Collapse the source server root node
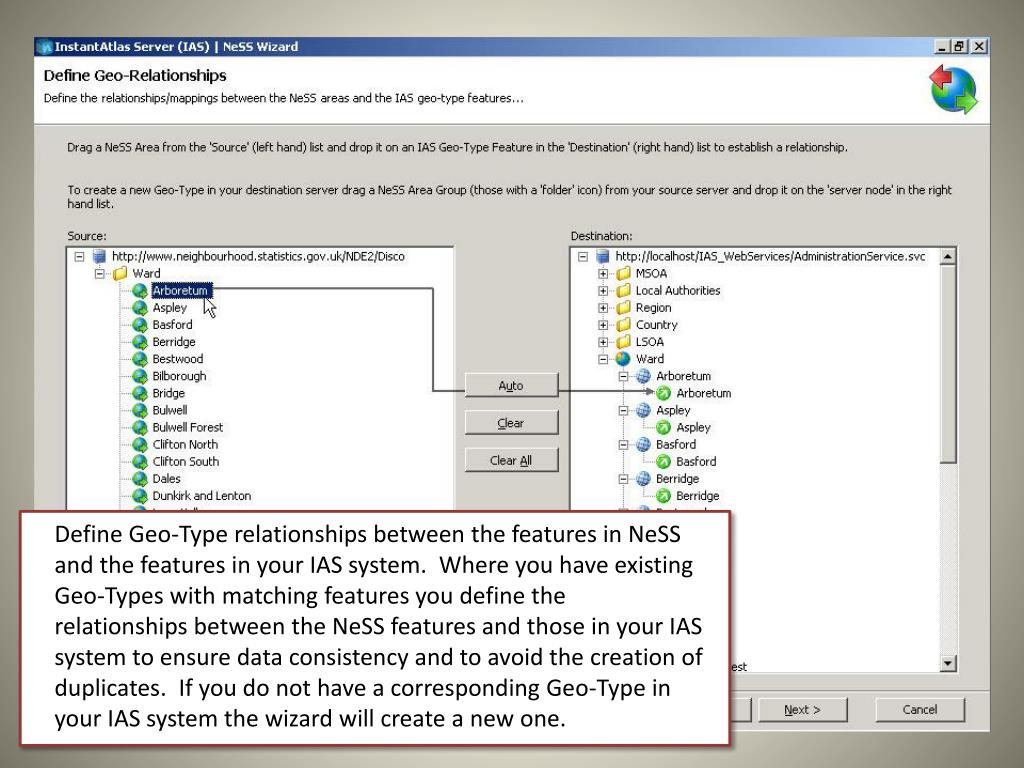The height and width of the screenshot is (768, 1024). click(x=80, y=257)
